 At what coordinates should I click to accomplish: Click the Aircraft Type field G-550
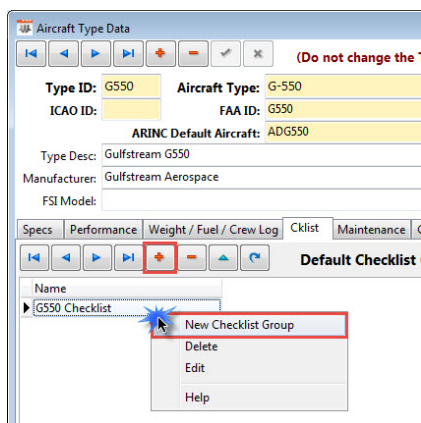343,86
